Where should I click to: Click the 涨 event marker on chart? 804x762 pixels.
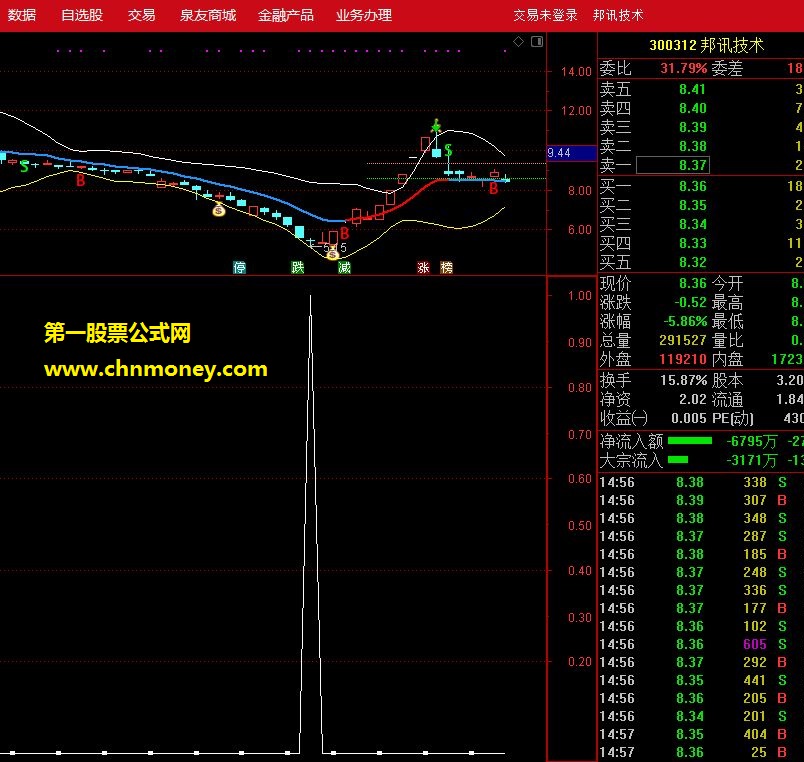pos(423,267)
